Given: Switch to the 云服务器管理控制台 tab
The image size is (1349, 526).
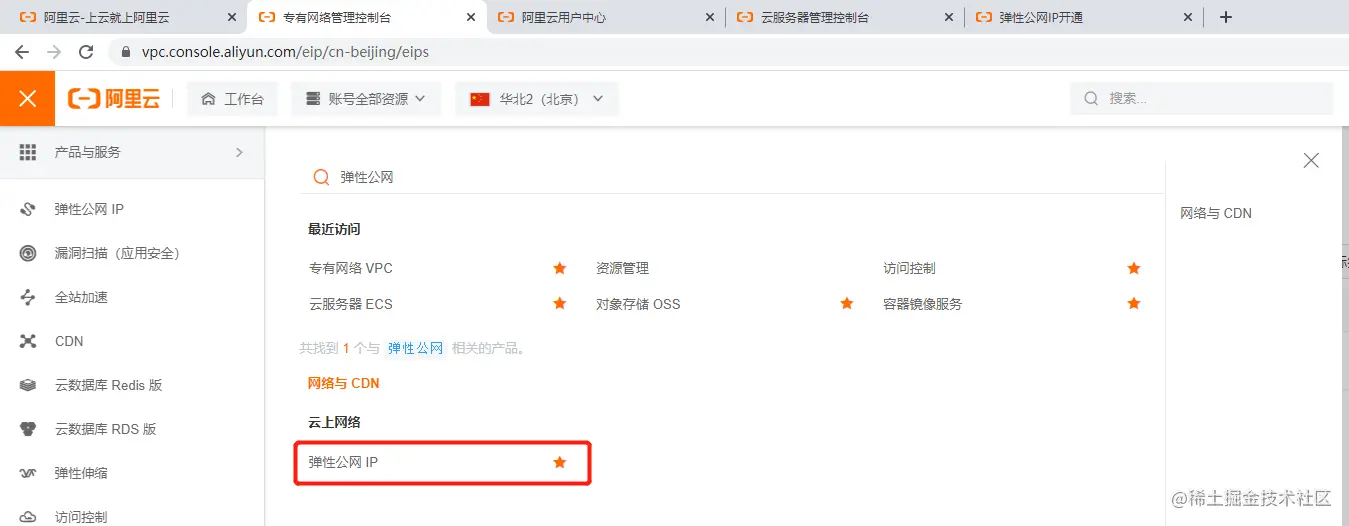Looking at the screenshot, I should point(844,17).
